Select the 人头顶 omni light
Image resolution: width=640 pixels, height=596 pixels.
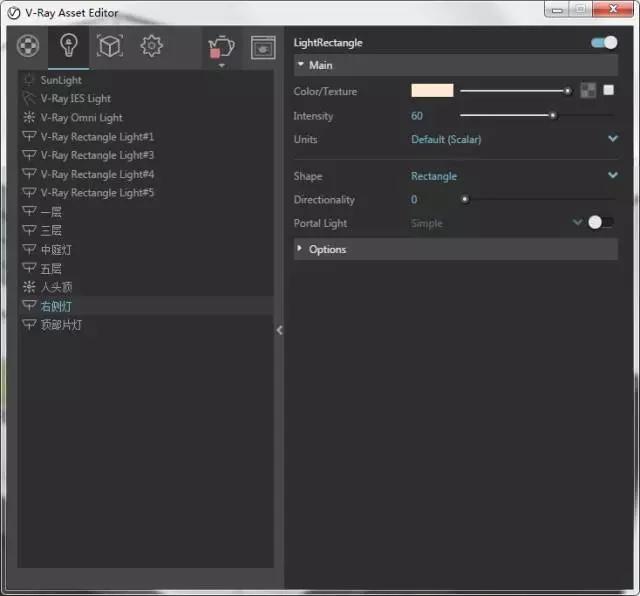pyautogui.click(x=145, y=287)
